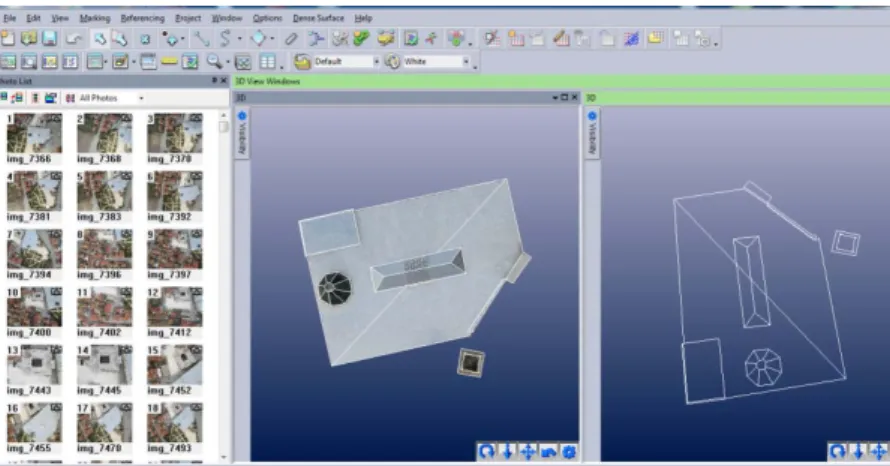
Task: Click the blue dense surface mesh icon
Action: [x=631, y=39]
